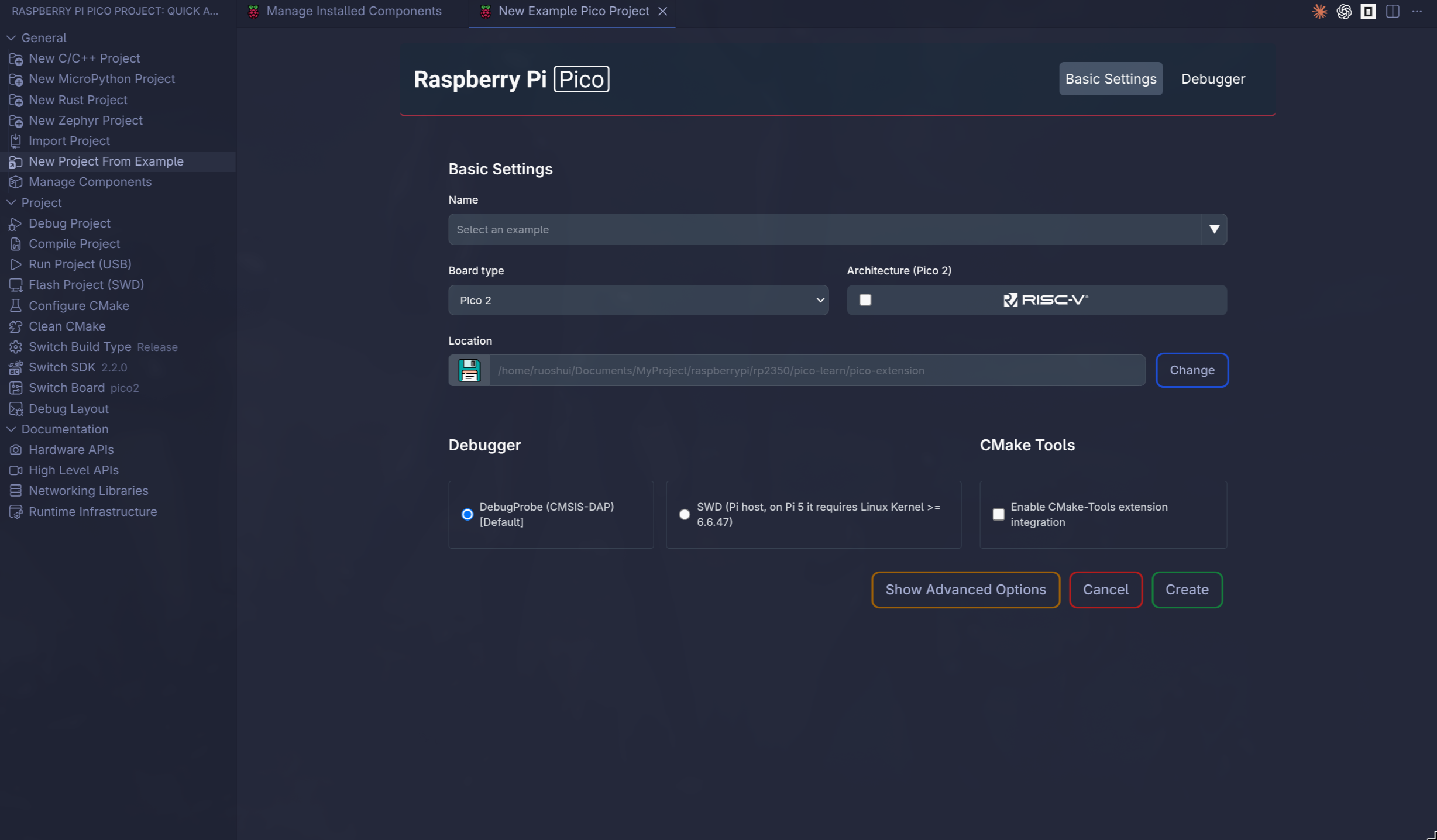Click the white square icon in title bar

point(1368,11)
